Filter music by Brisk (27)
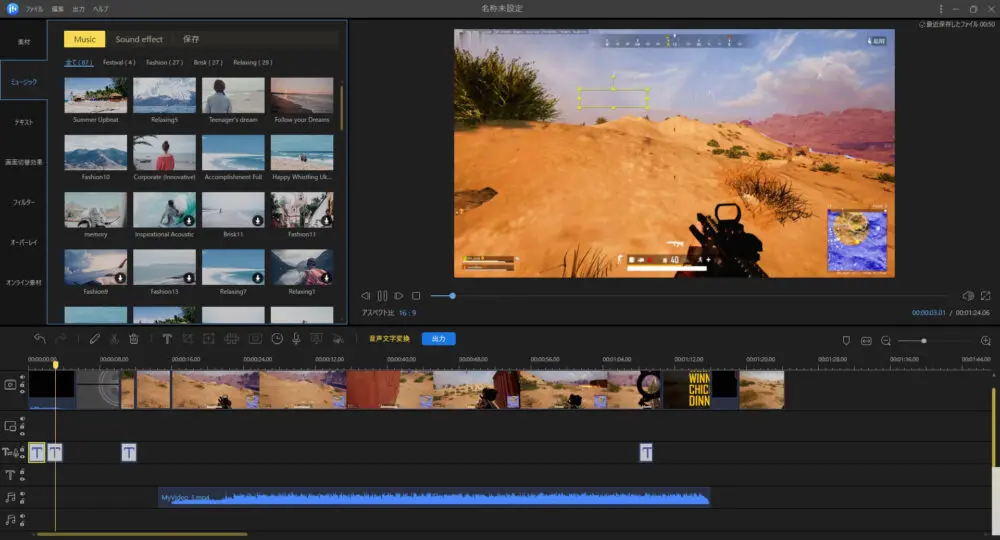This screenshot has width=1000, height=540. [x=208, y=62]
